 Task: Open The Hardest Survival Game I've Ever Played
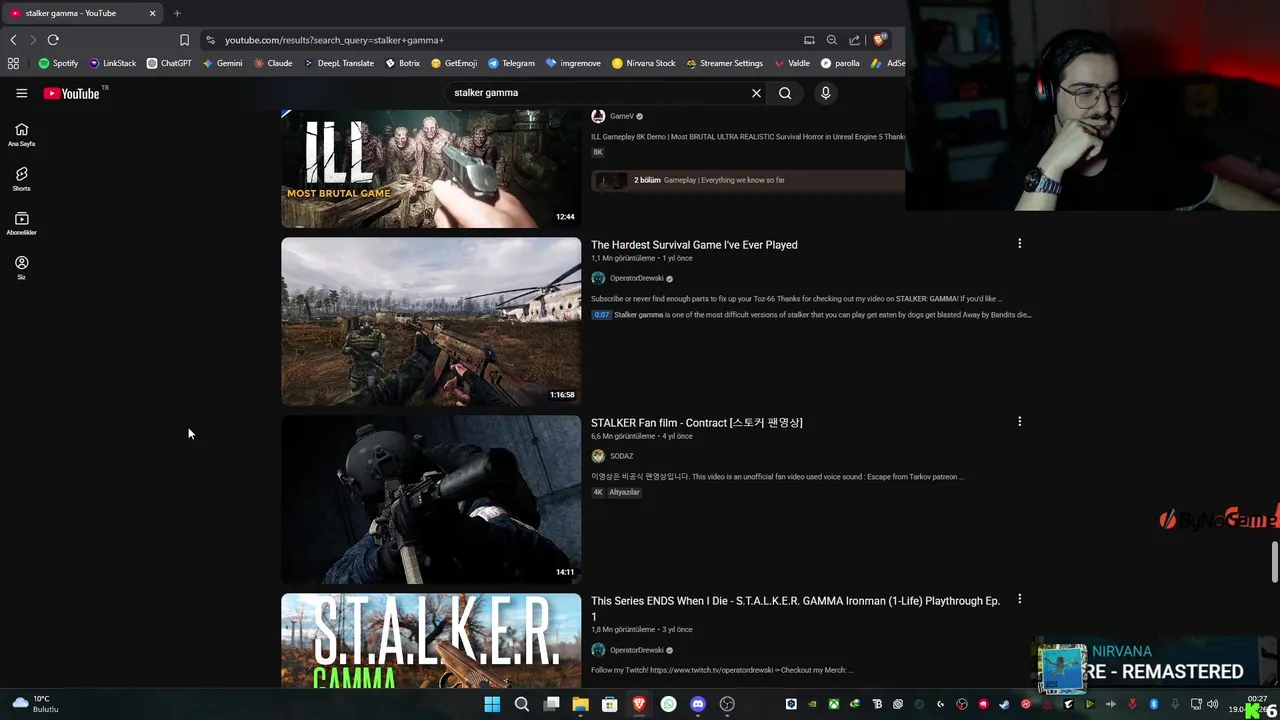[694, 245]
